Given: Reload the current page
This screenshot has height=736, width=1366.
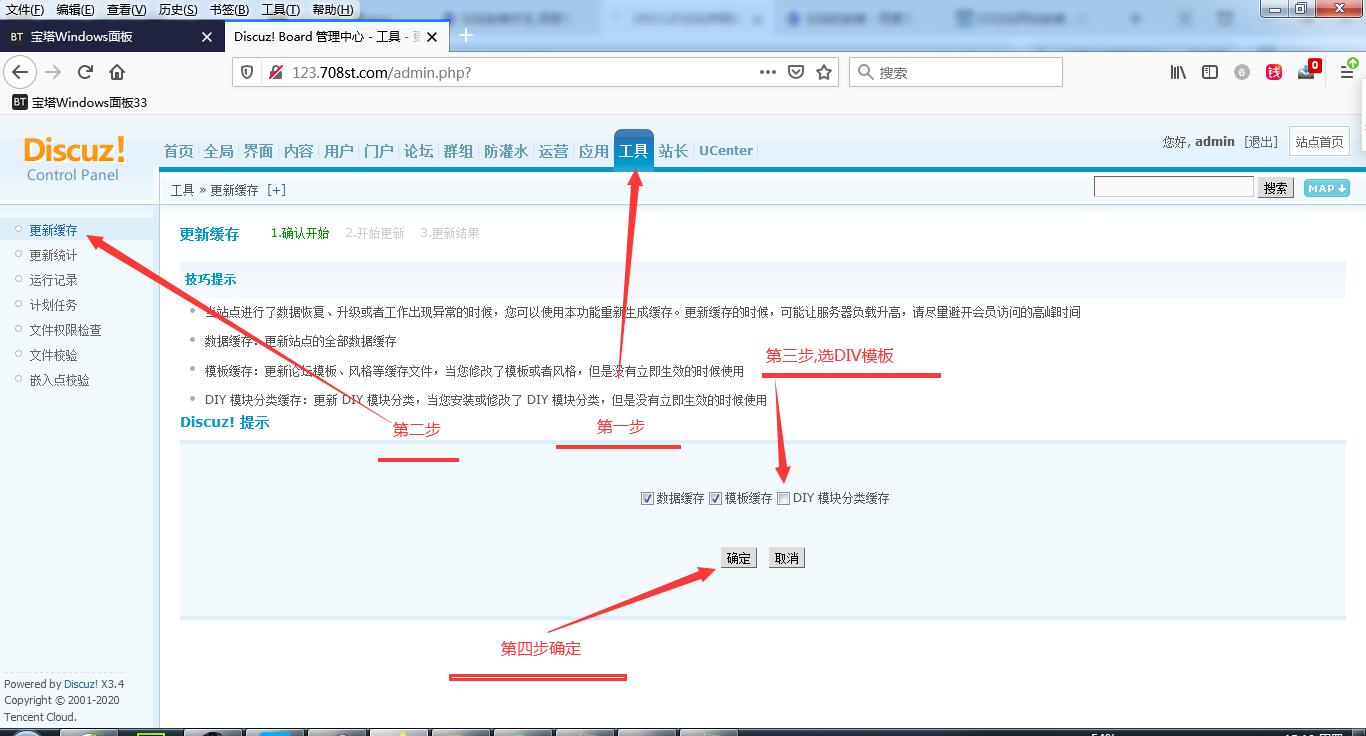Looking at the screenshot, I should (x=85, y=72).
